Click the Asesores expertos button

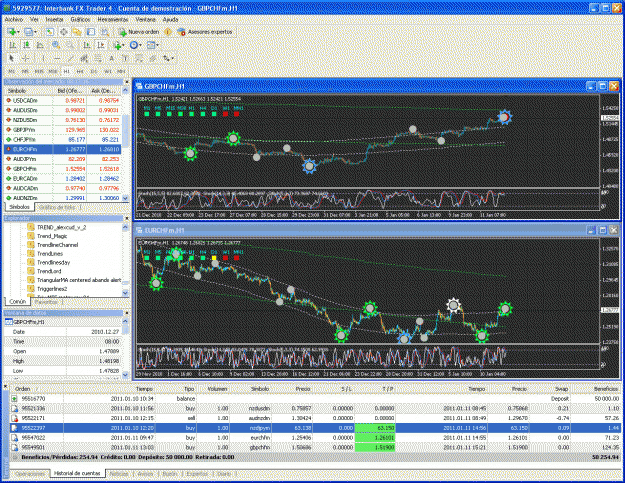(205, 32)
